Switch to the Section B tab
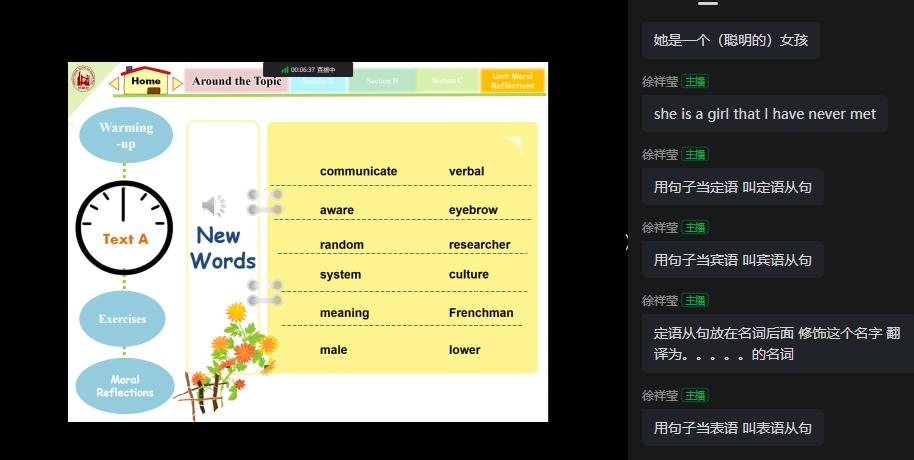Screen dimensions: 914x460 (x=382, y=81)
